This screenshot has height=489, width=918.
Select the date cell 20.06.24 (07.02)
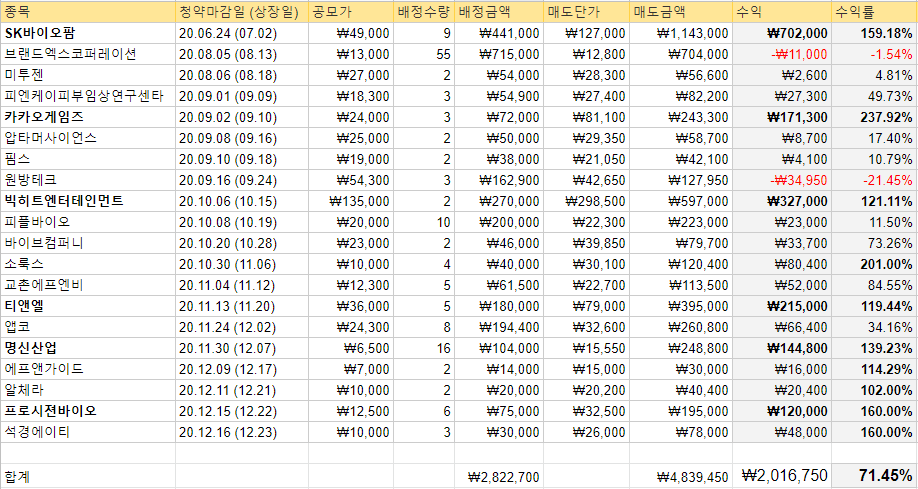242,33
